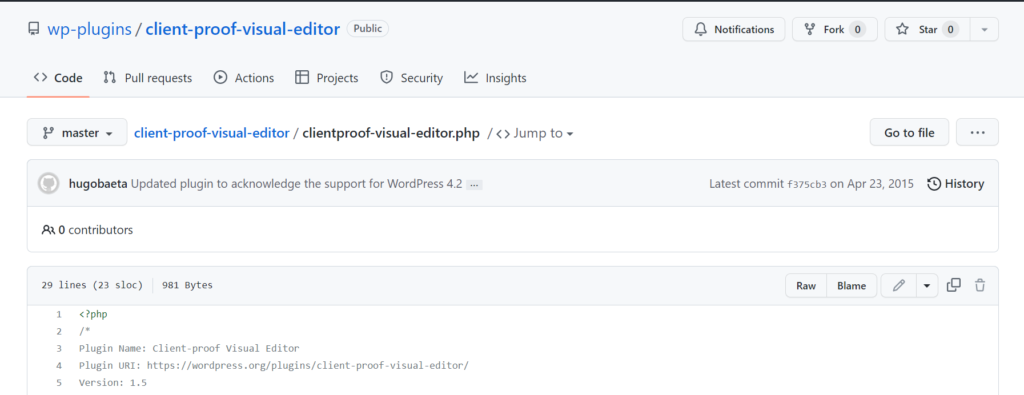Screen dimensions: 1024x395
Task: Fork this repository
Action: pyautogui.click(x=834, y=29)
